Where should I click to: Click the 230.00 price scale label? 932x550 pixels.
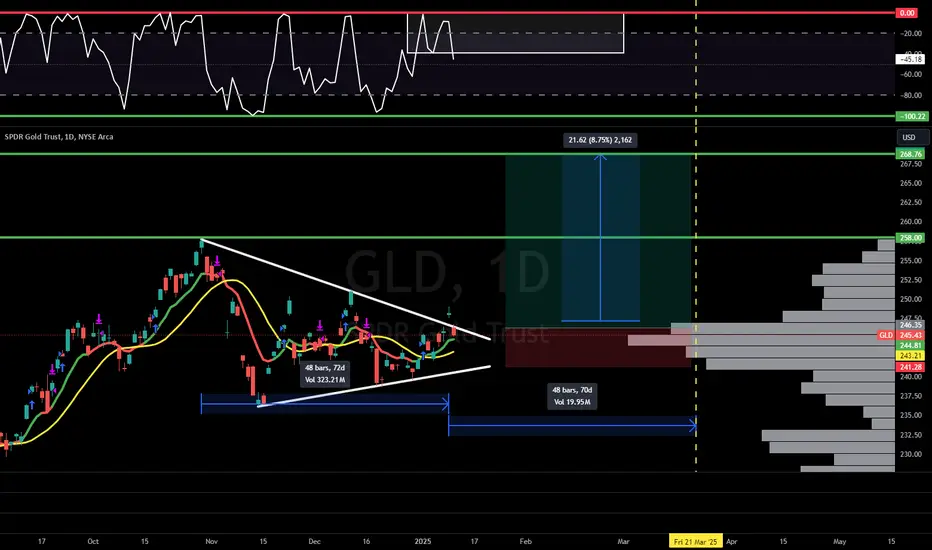(x=911, y=454)
